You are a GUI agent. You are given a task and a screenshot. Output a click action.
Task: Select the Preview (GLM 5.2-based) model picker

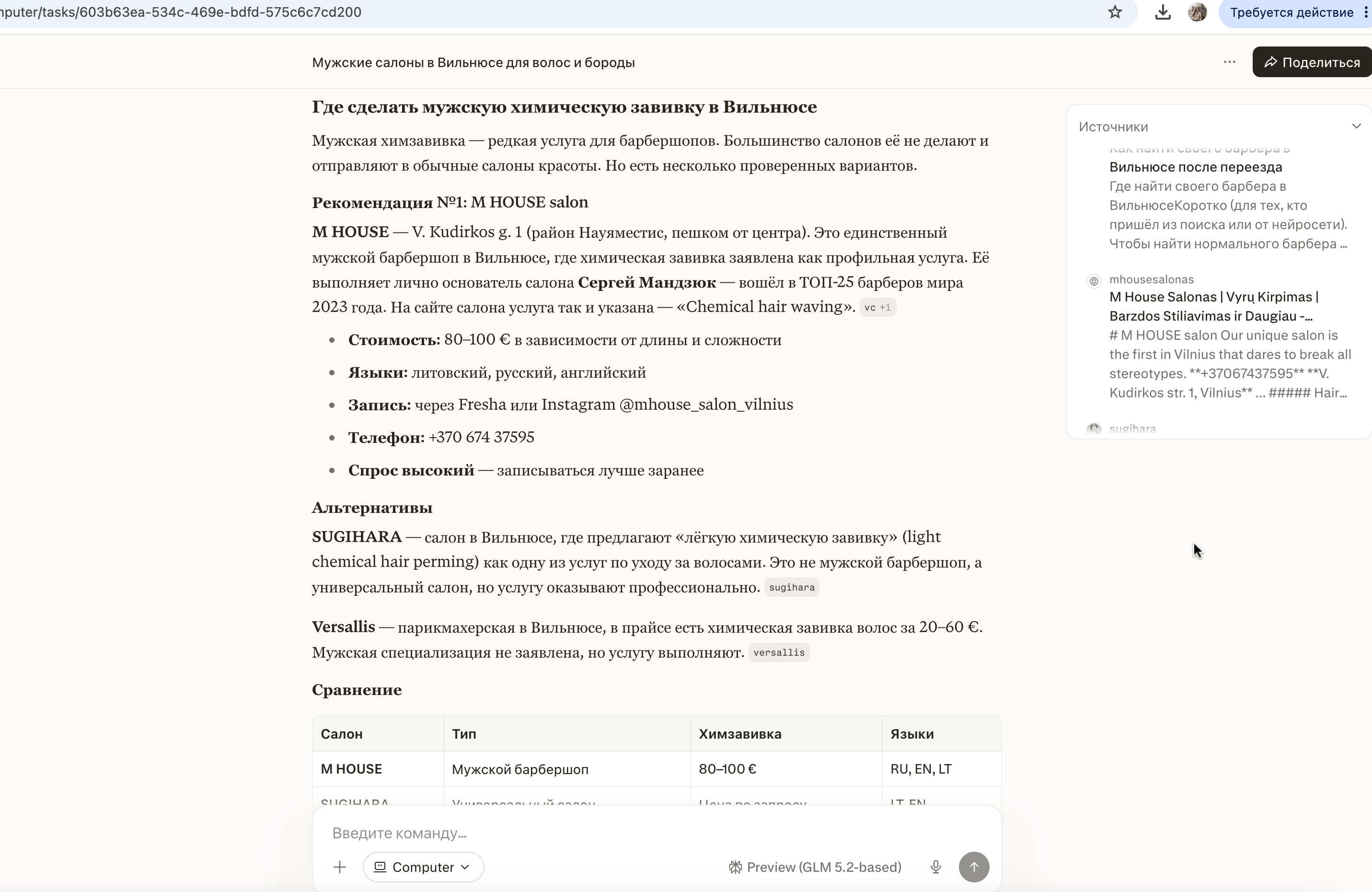pos(815,867)
